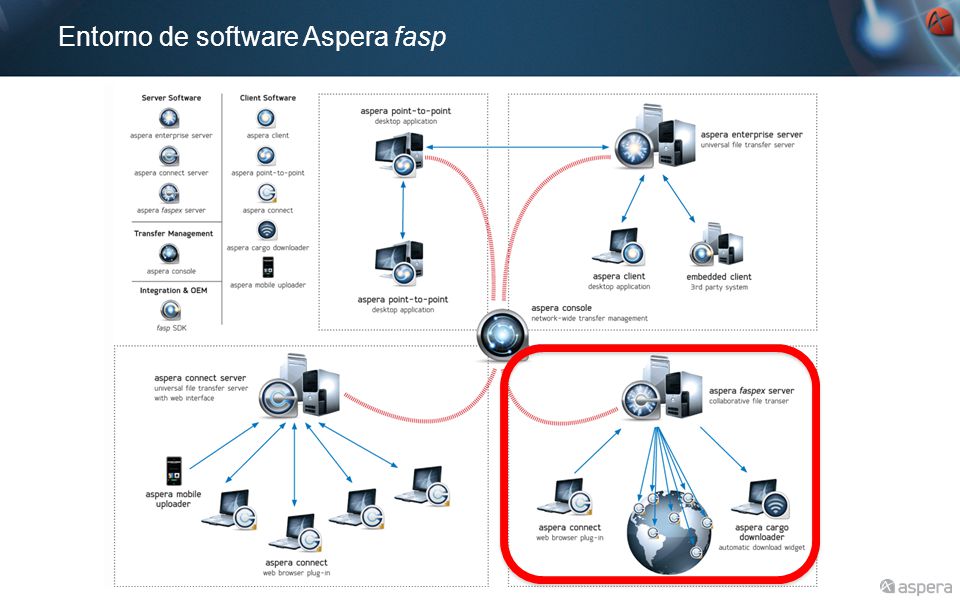Click the aspera connect laptop under faspex server
This screenshot has height=600, width=960.
click(565, 497)
